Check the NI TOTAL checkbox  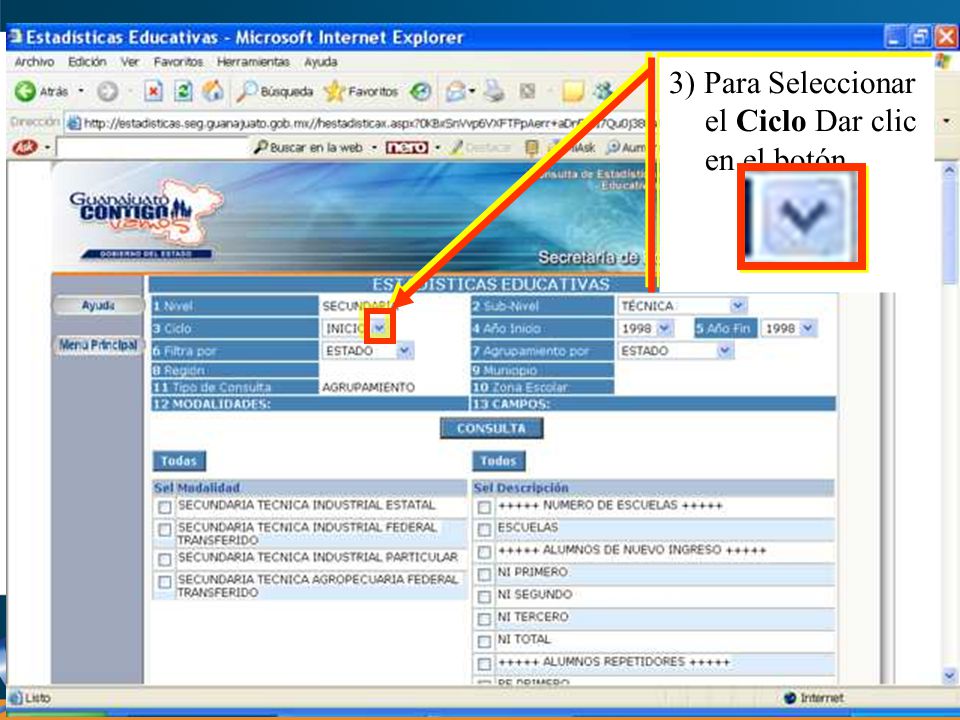[484, 642]
